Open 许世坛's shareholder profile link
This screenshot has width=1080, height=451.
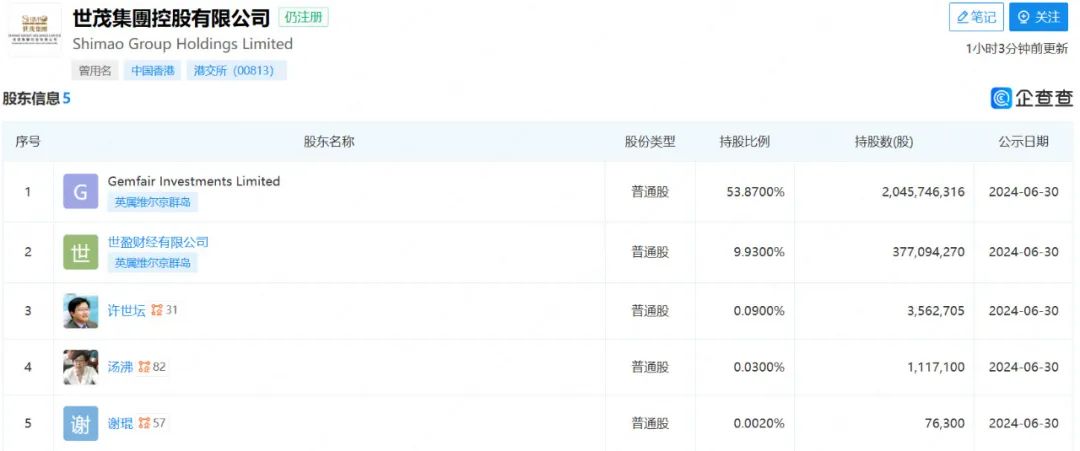click(x=127, y=311)
